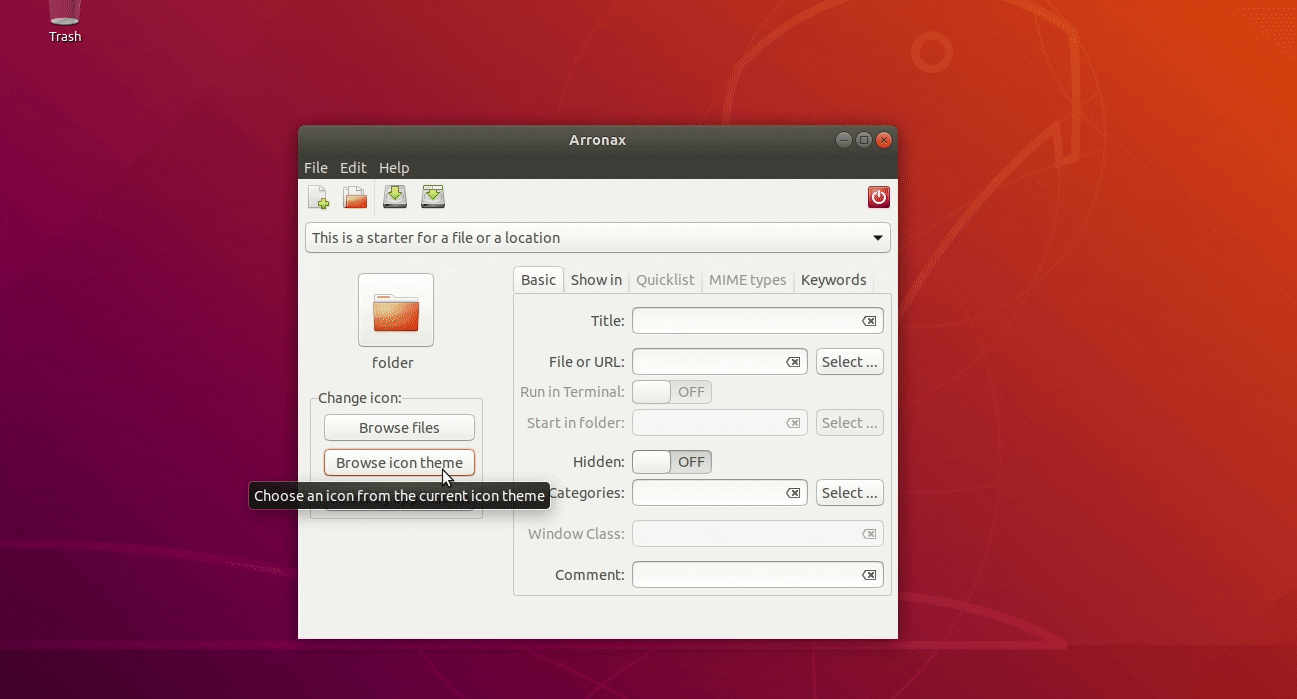This screenshot has height=699, width=1297.
Task: Click the clear icon in the Comment field
Action: pos(869,575)
